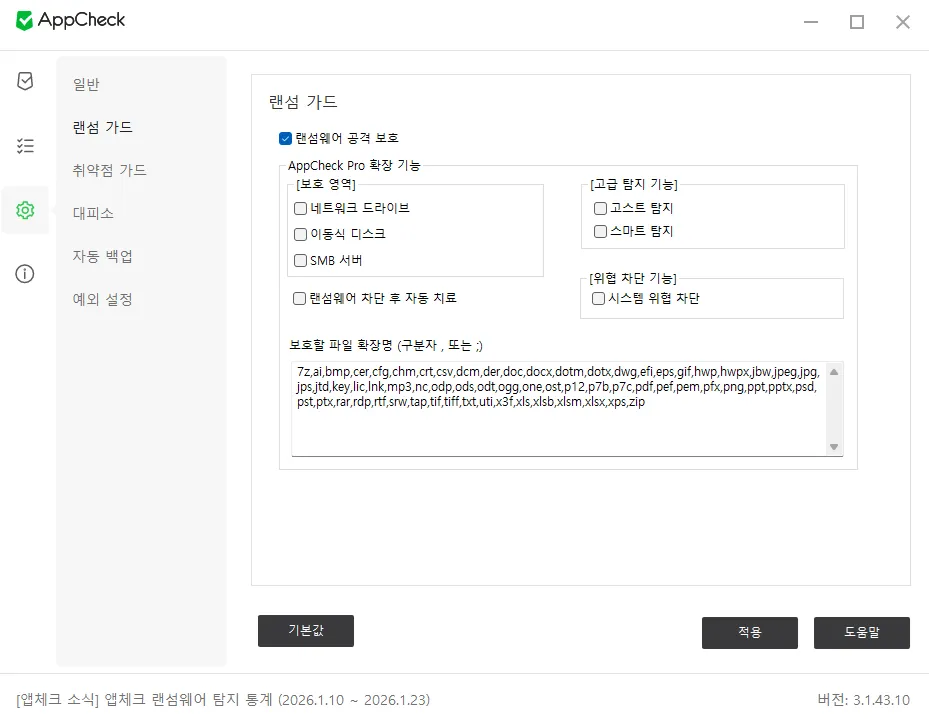Check the 스마트 탐지 option
Viewport: 929px width, 719px height.
pos(600,232)
